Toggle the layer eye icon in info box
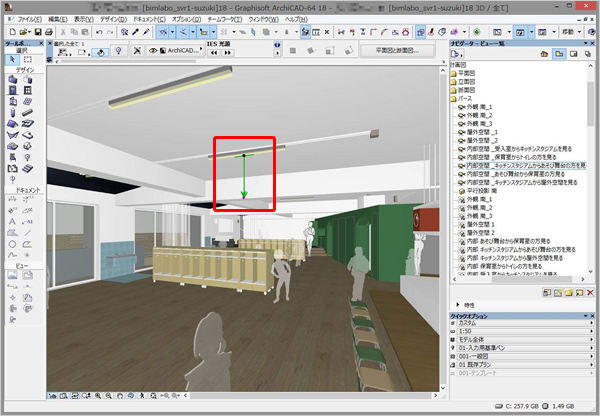600x416 pixels. pos(153,51)
